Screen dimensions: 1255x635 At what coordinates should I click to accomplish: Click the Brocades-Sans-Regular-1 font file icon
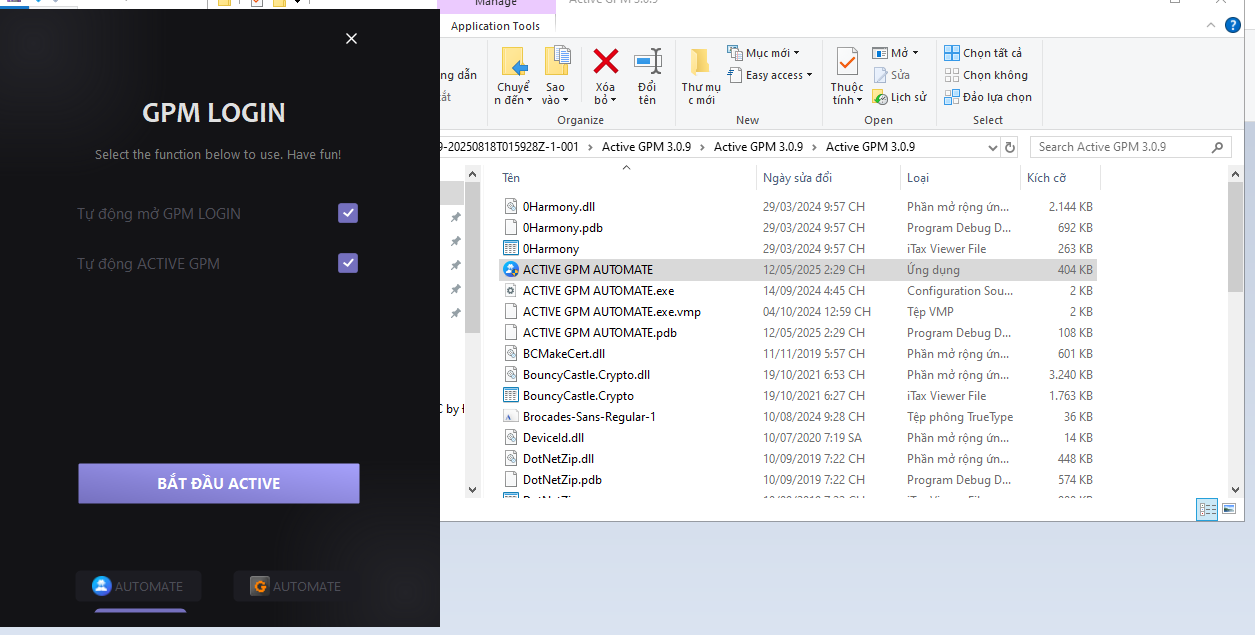point(510,417)
